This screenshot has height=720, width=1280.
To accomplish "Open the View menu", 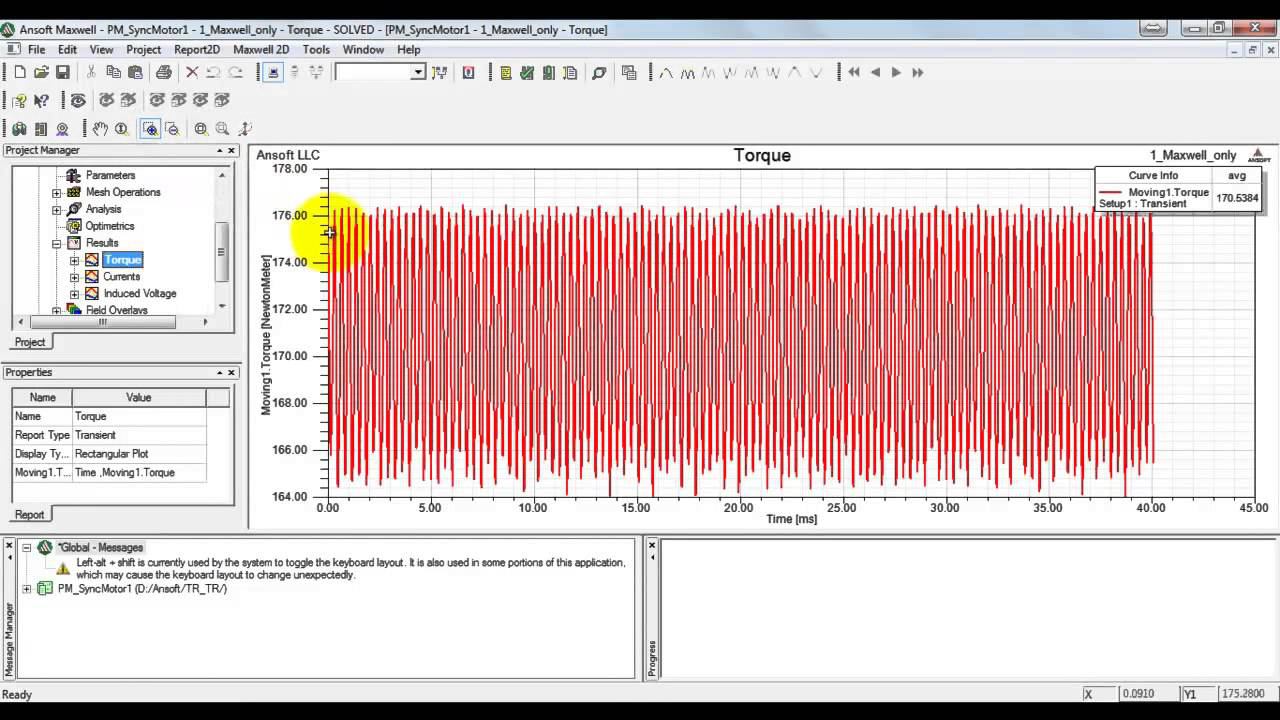I will 101,49.
